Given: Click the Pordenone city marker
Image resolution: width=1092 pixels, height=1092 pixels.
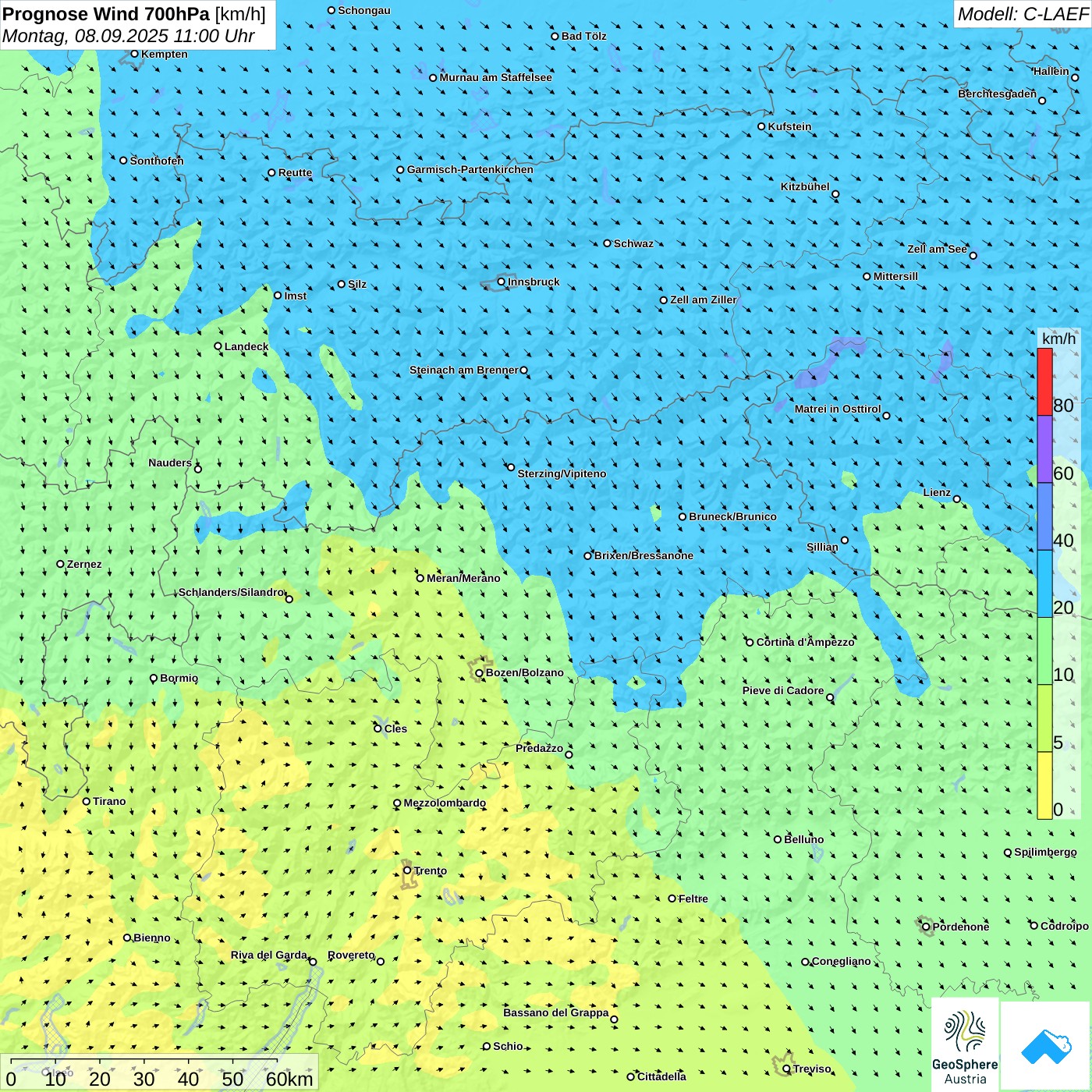Looking at the screenshot, I should click(926, 927).
